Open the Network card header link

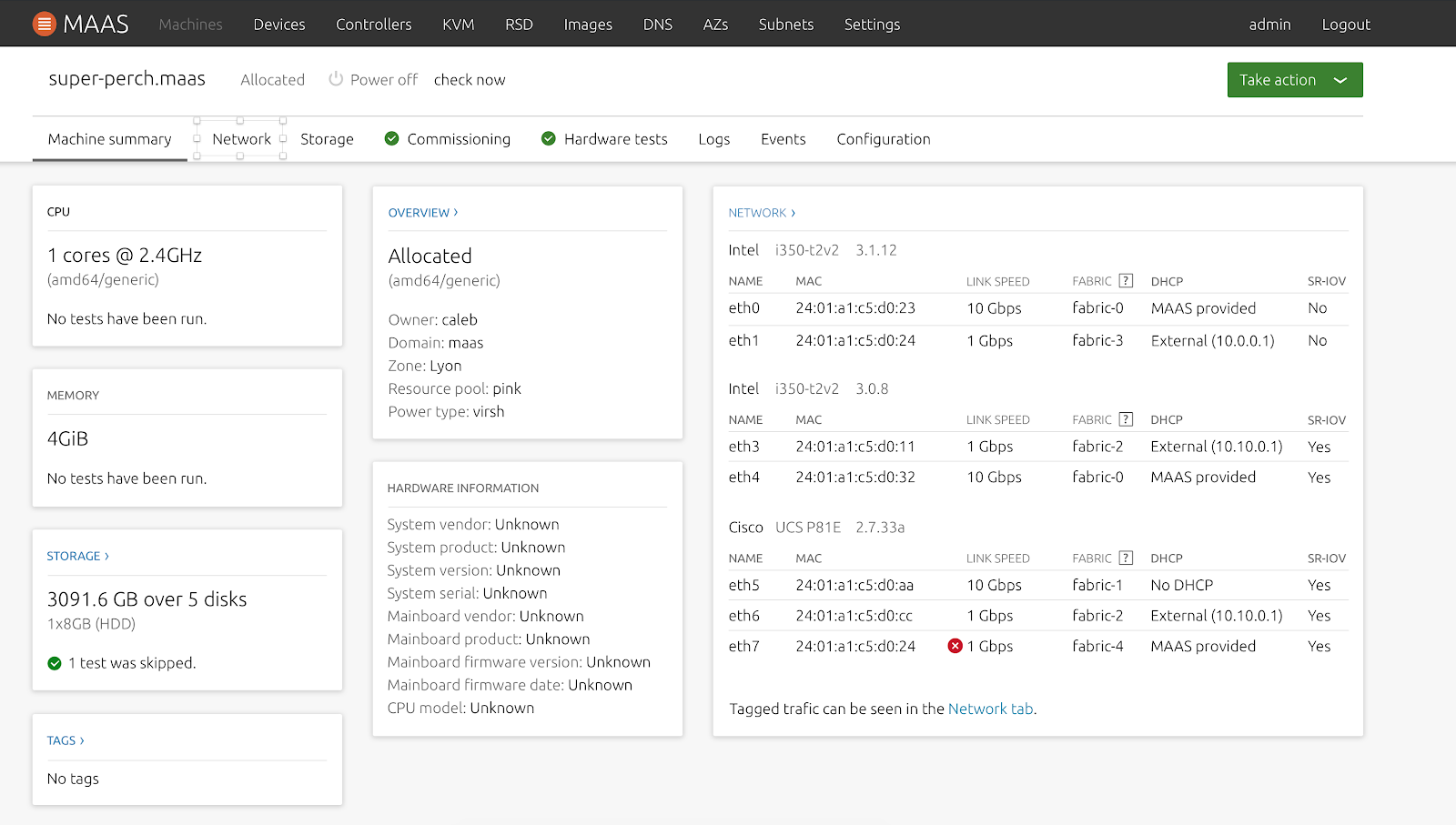click(762, 213)
